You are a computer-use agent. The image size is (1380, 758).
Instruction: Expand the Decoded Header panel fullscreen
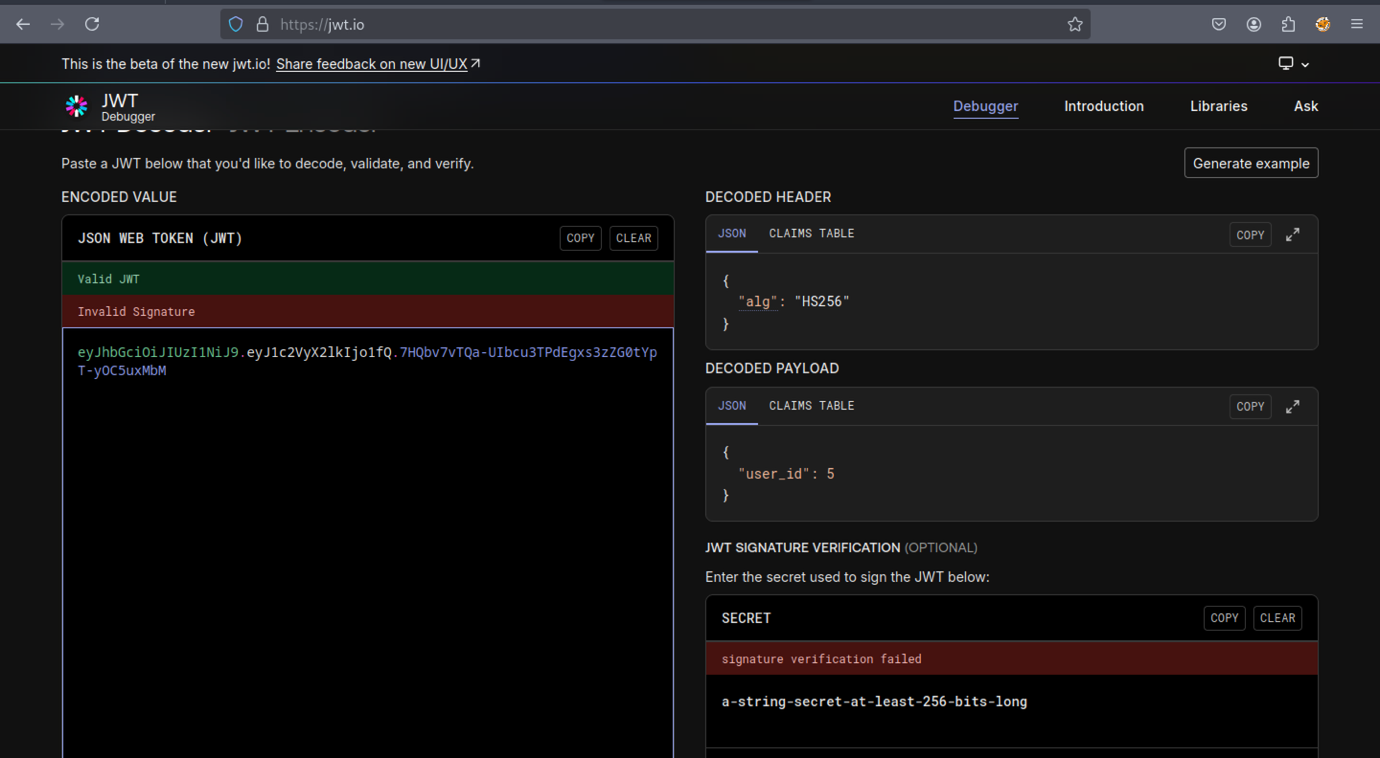coord(1292,235)
